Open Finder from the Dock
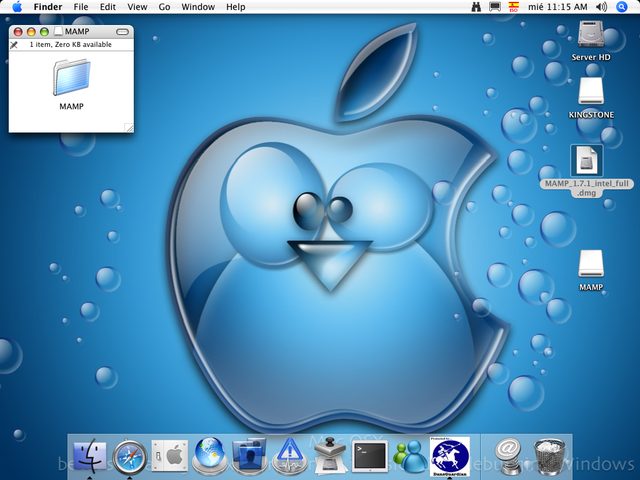Image resolution: width=640 pixels, height=480 pixels. 90,456
